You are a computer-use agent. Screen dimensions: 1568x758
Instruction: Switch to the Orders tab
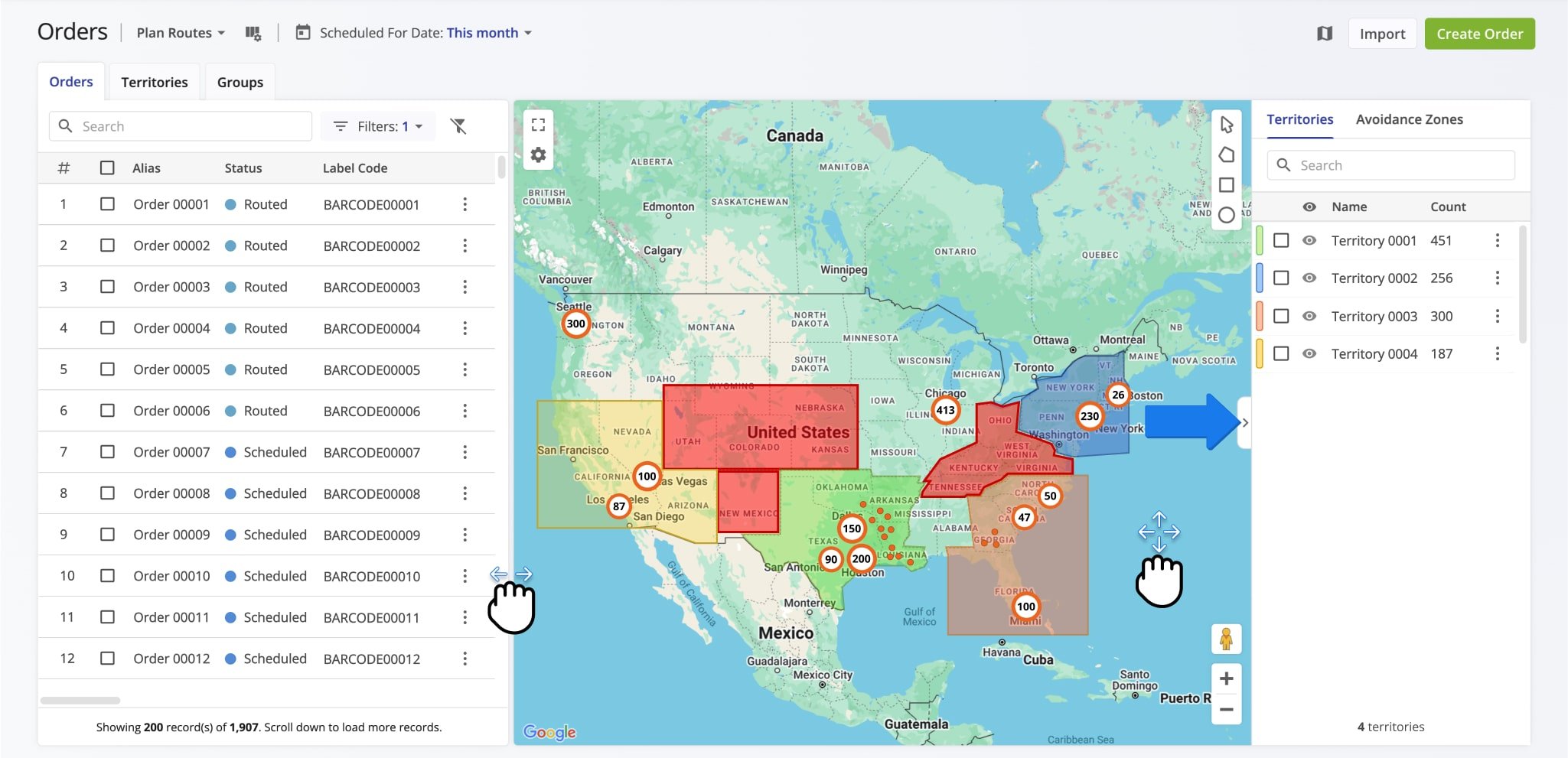coord(71,81)
